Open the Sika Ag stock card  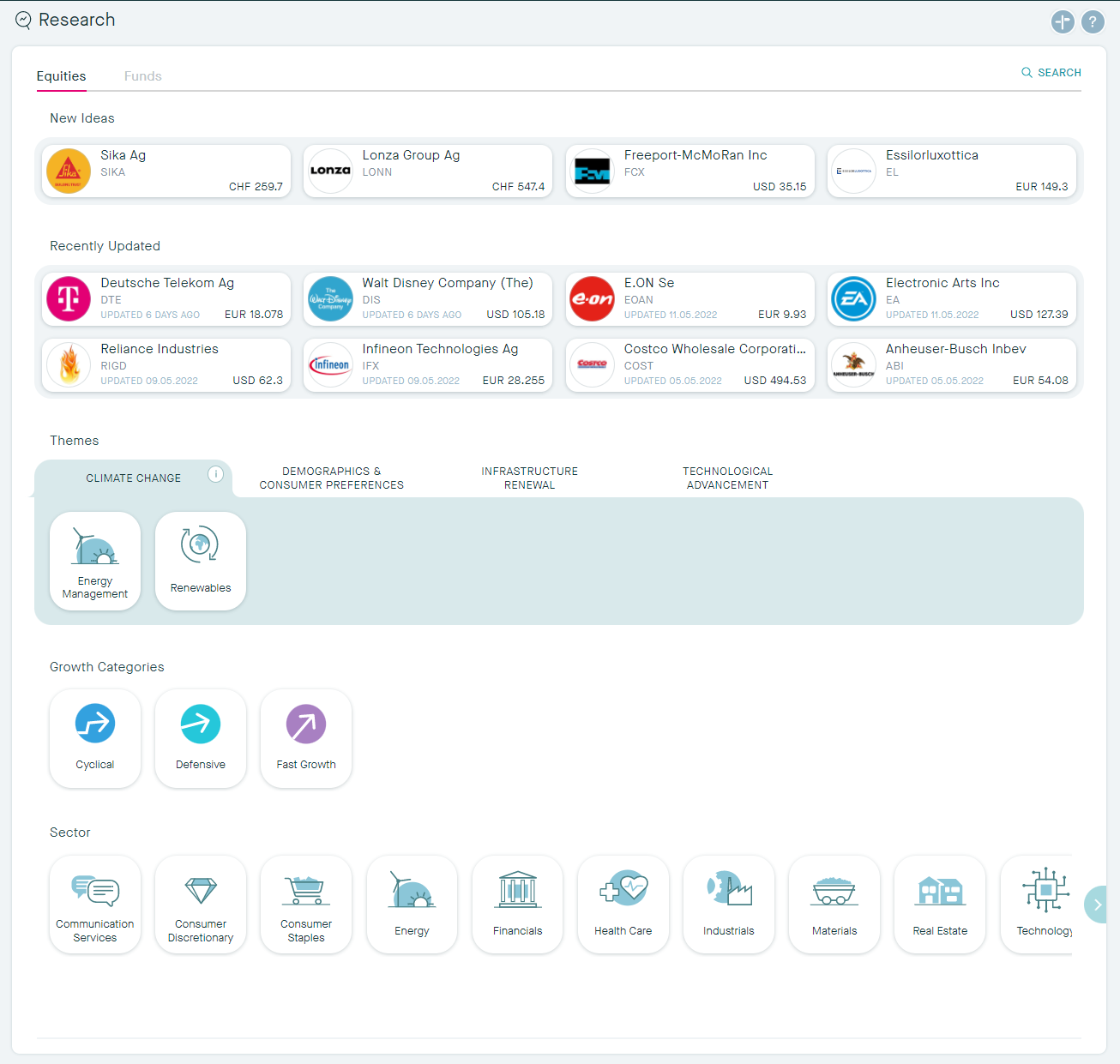(x=165, y=171)
